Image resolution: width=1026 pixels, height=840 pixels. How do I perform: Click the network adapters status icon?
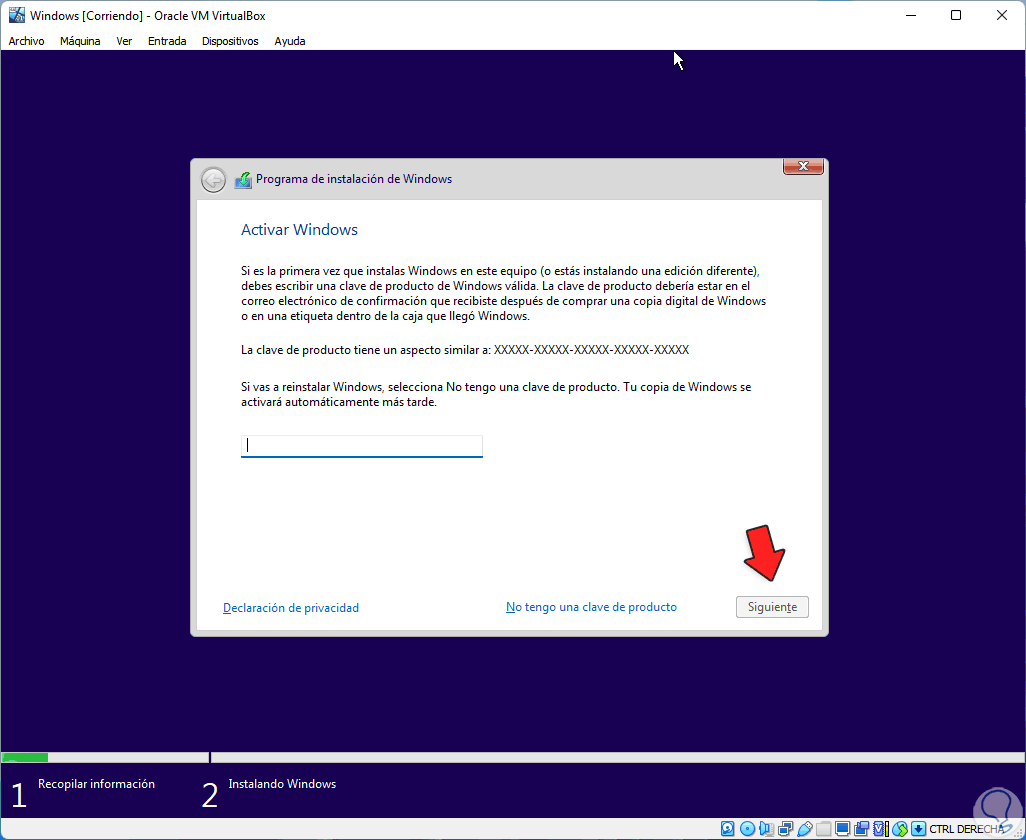(x=786, y=829)
